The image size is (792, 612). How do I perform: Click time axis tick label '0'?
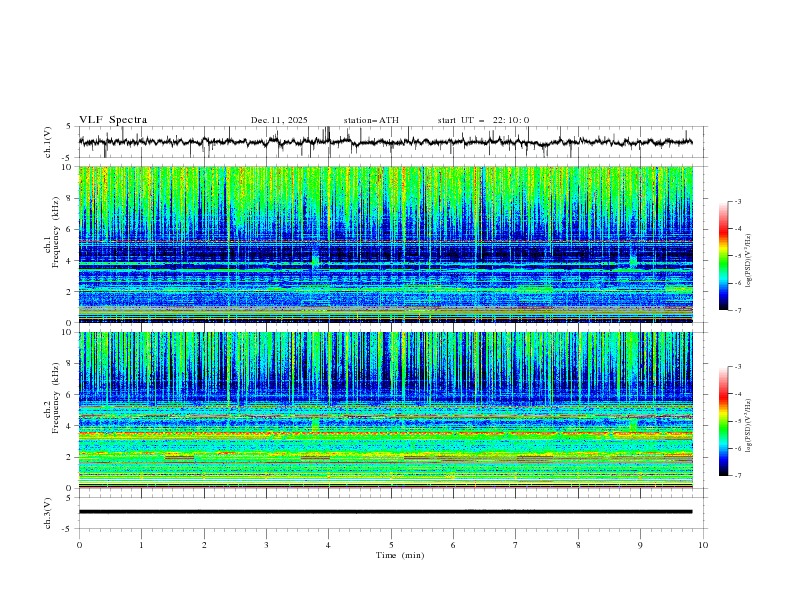79,545
